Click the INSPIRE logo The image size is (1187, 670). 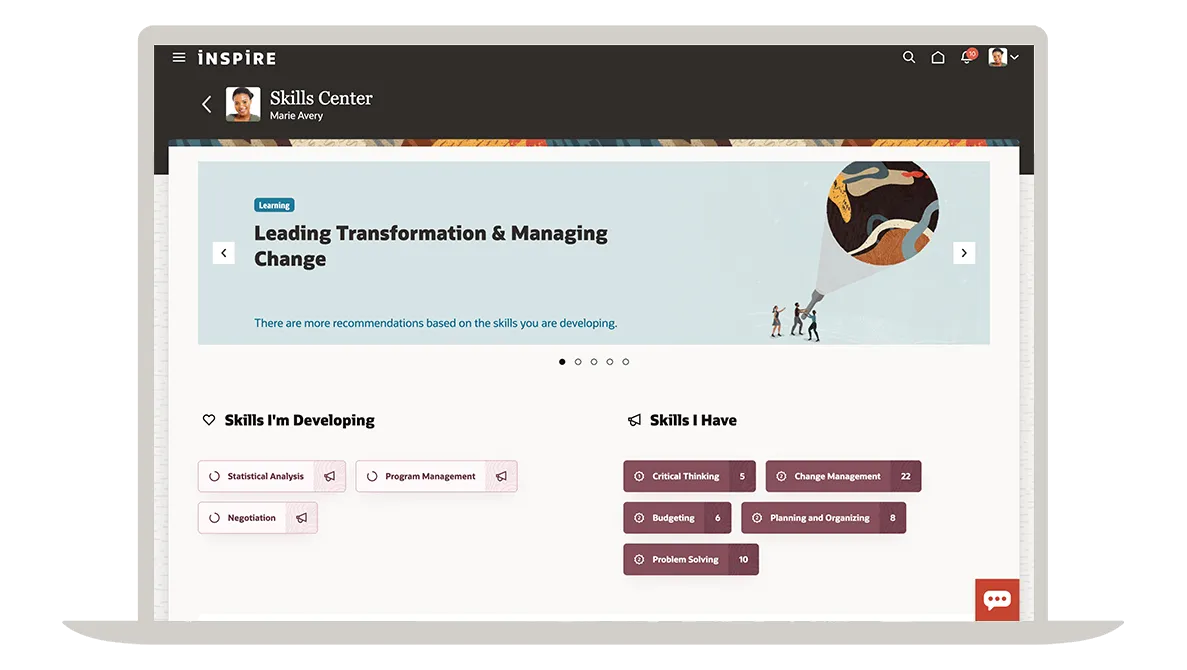tap(237, 58)
